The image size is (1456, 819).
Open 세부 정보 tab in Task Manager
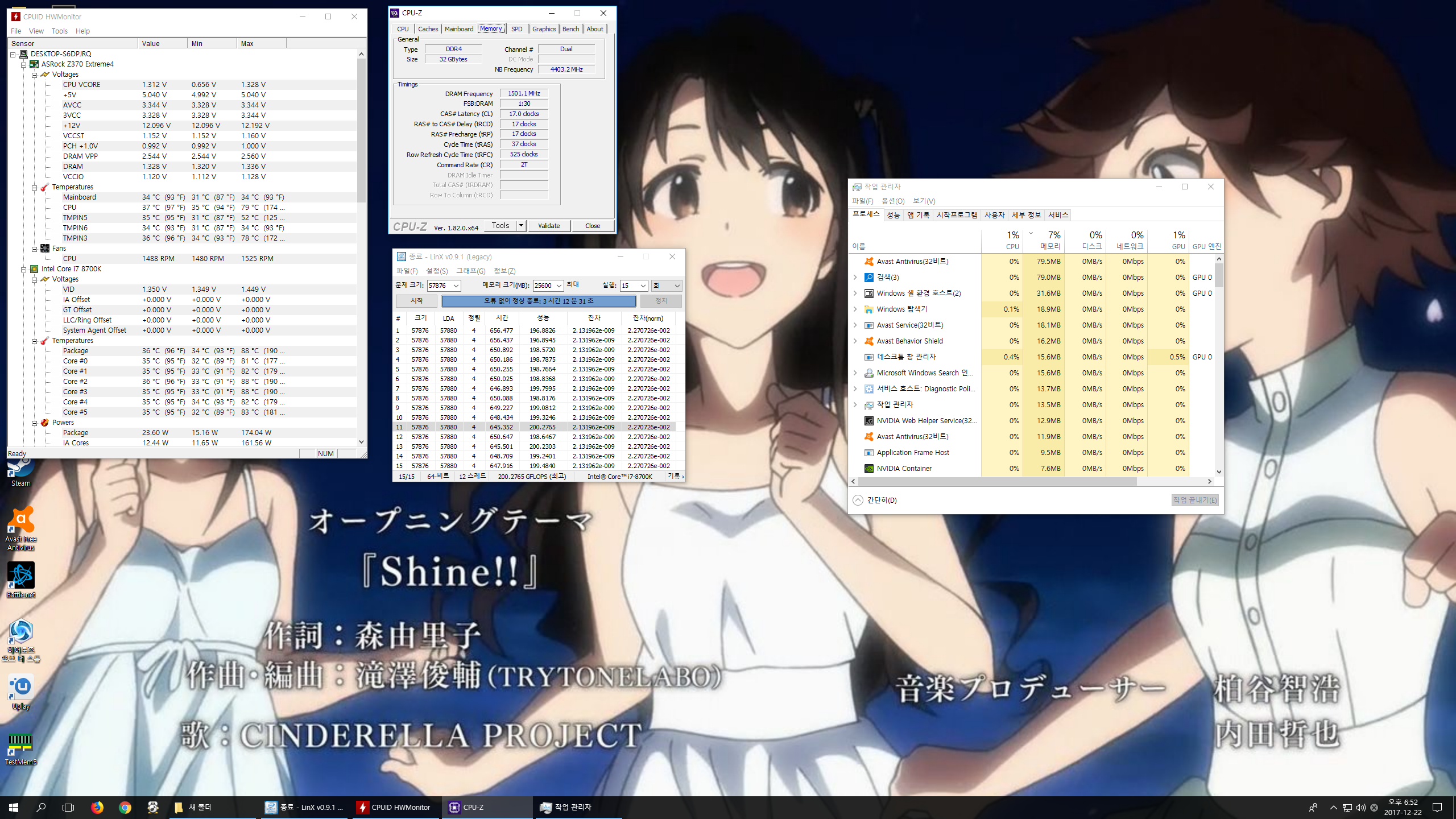pos(1026,215)
